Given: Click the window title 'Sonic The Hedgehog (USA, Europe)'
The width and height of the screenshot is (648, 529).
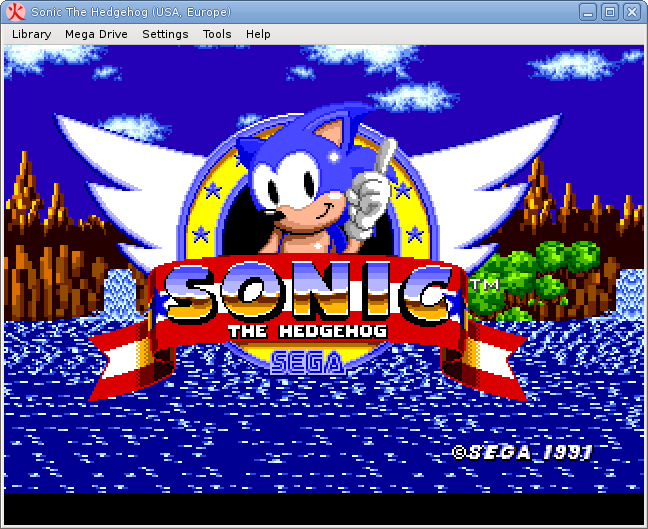Looking at the screenshot, I should coord(131,12).
